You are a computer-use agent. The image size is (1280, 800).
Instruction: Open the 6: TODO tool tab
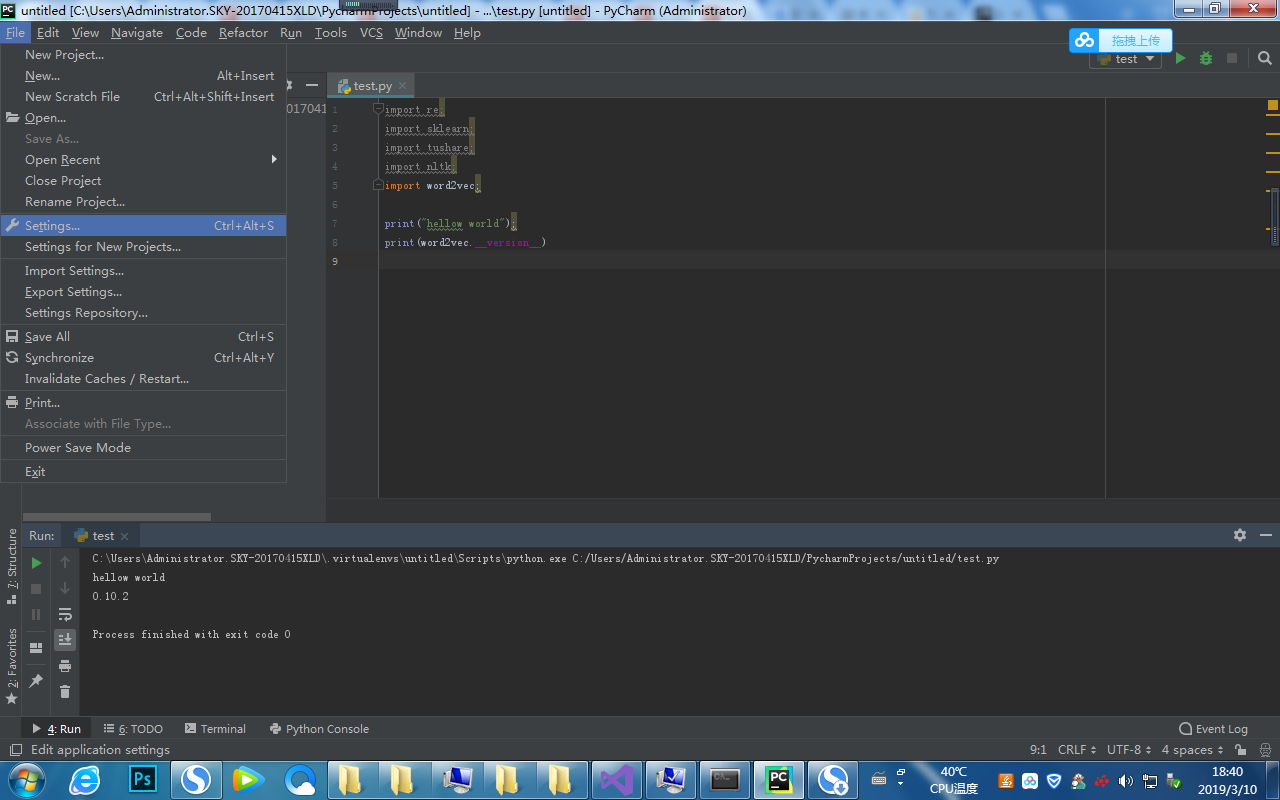point(133,729)
